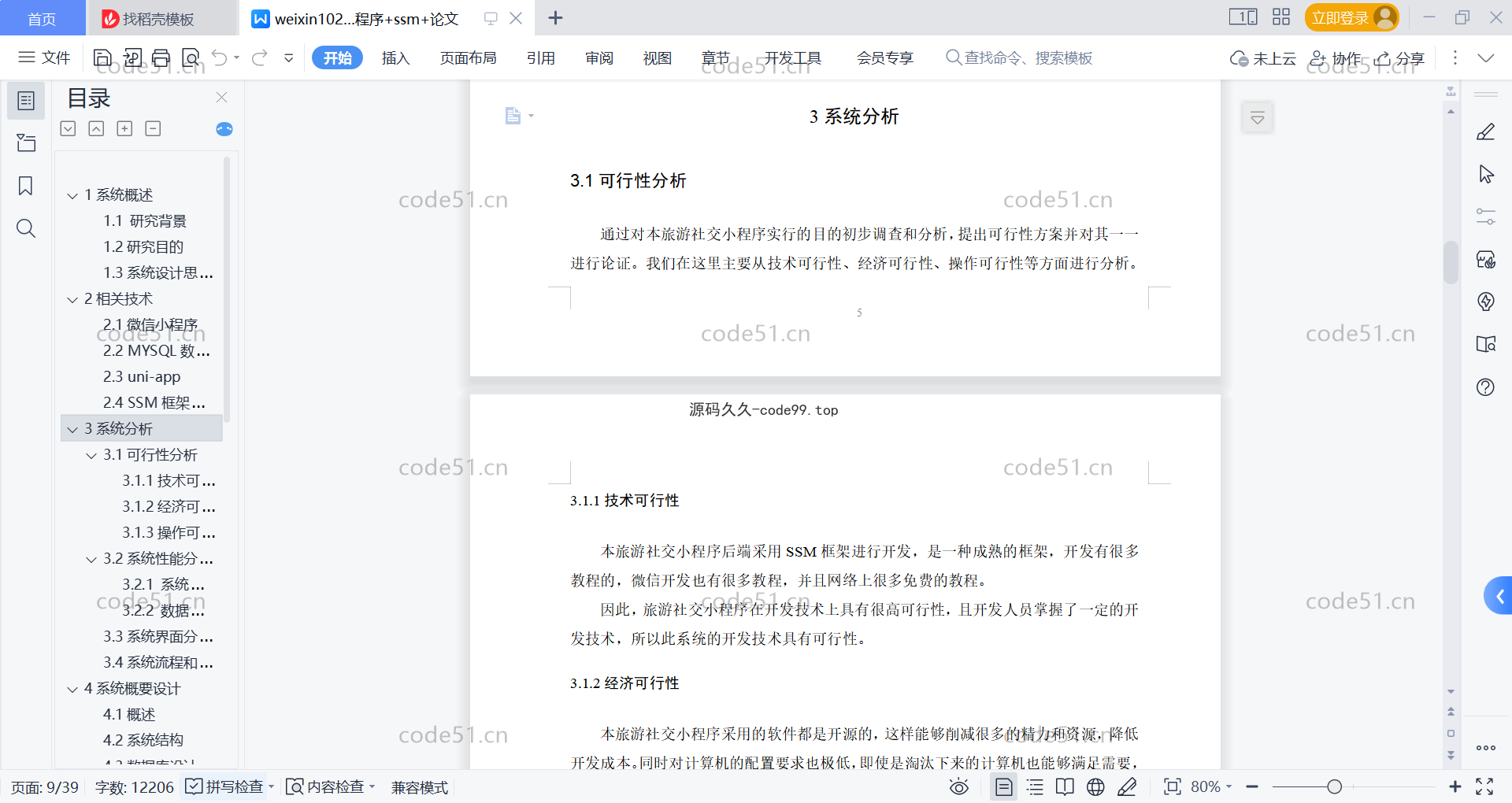Click the 未上云 cloud status button
The image size is (1512, 803).
[x=1262, y=57]
